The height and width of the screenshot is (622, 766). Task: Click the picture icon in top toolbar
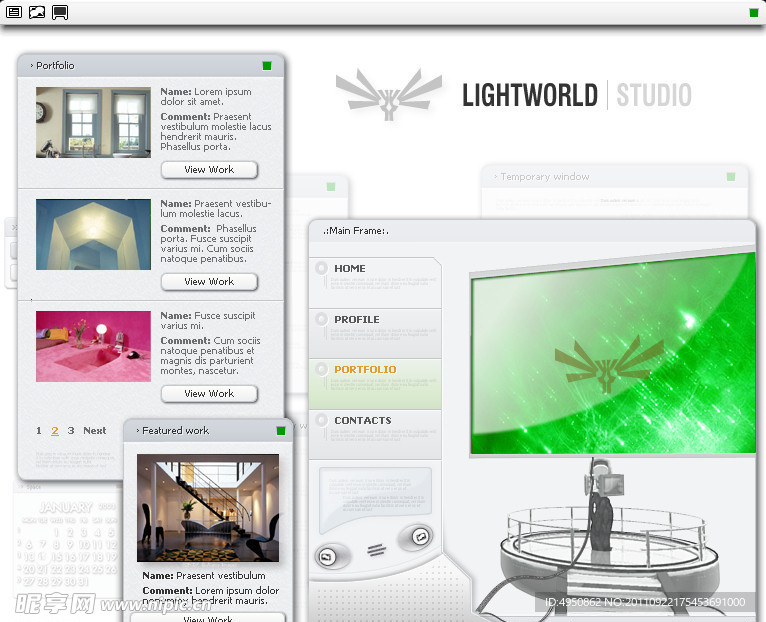click(37, 12)
